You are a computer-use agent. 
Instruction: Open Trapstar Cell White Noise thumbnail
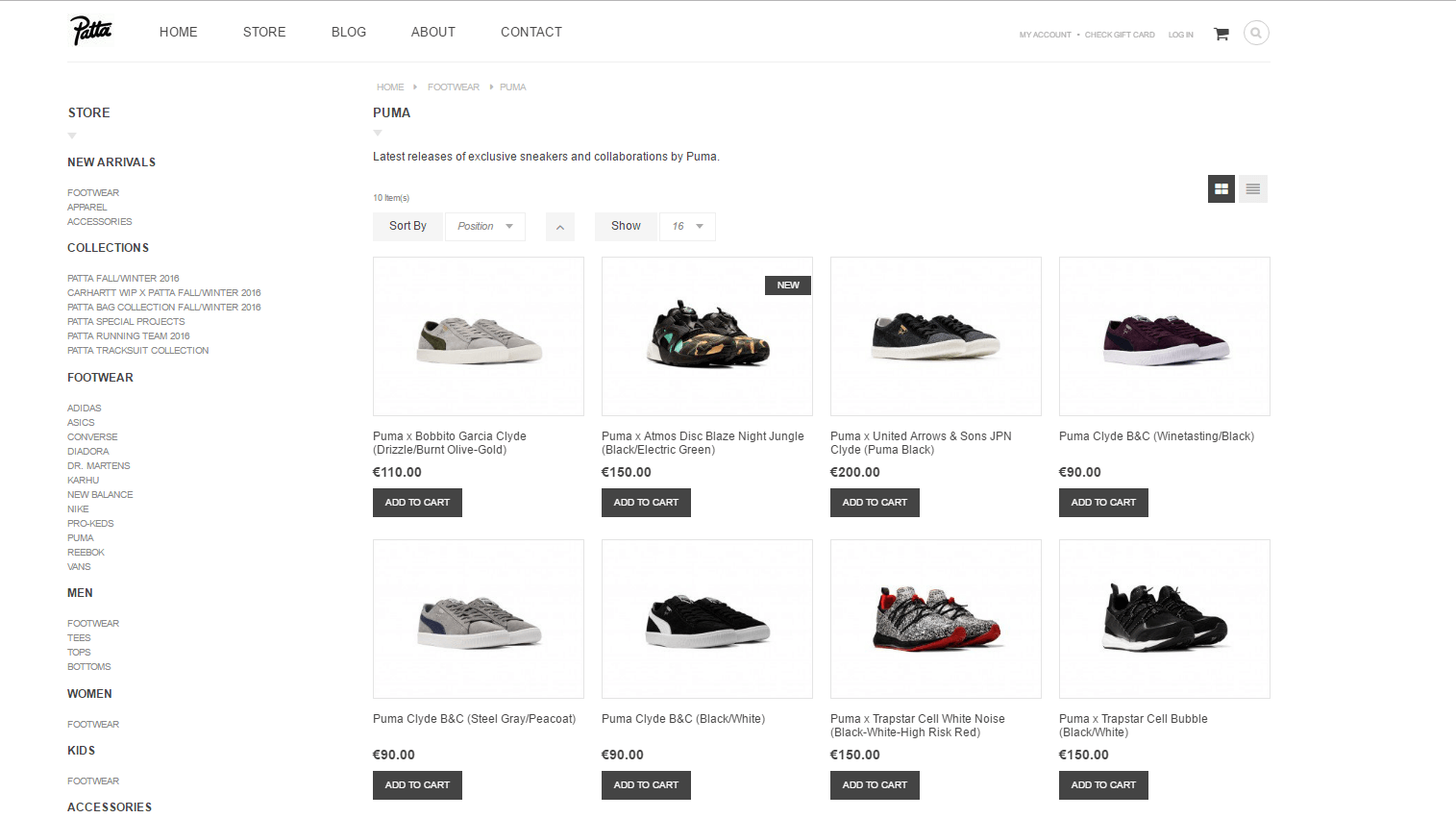click(x=936, y=619)
